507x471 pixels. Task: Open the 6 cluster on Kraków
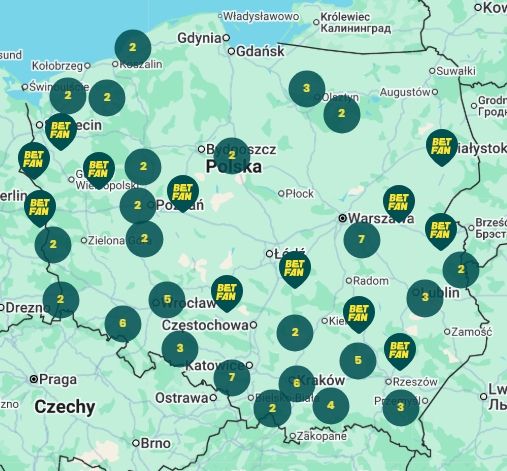(x=297, y=384)
